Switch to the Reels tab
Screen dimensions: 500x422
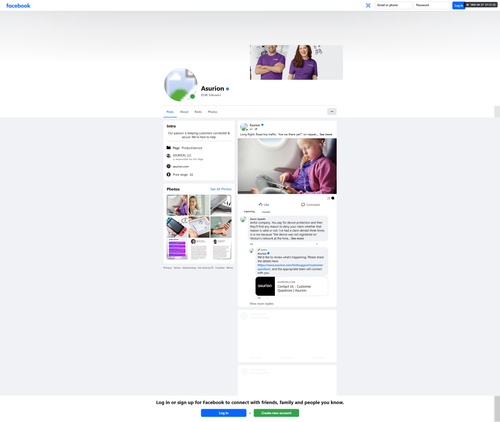coord(198,112)
